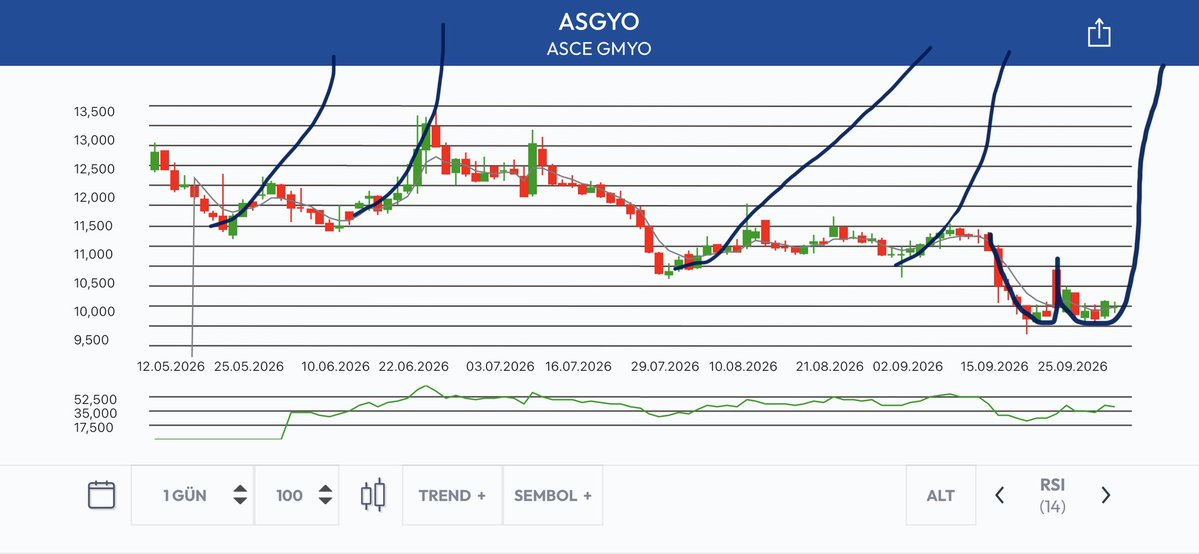Select the 15.09.2026 date axis label

(995, 367)
